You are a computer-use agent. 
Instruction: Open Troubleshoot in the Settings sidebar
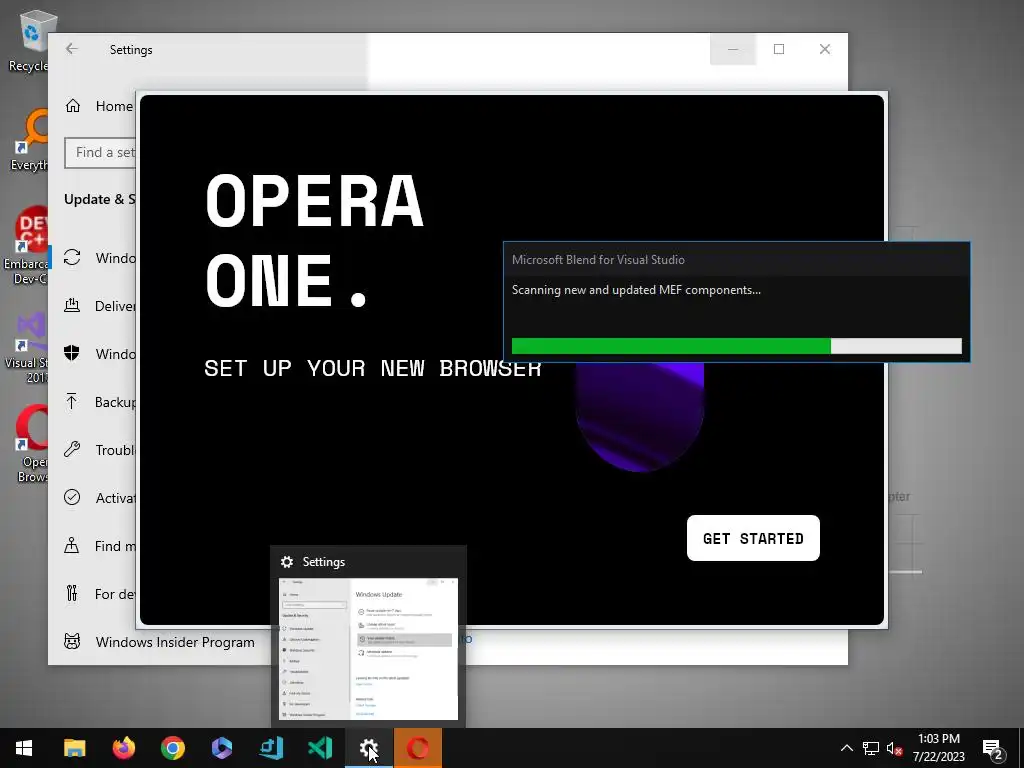point(99,450)
